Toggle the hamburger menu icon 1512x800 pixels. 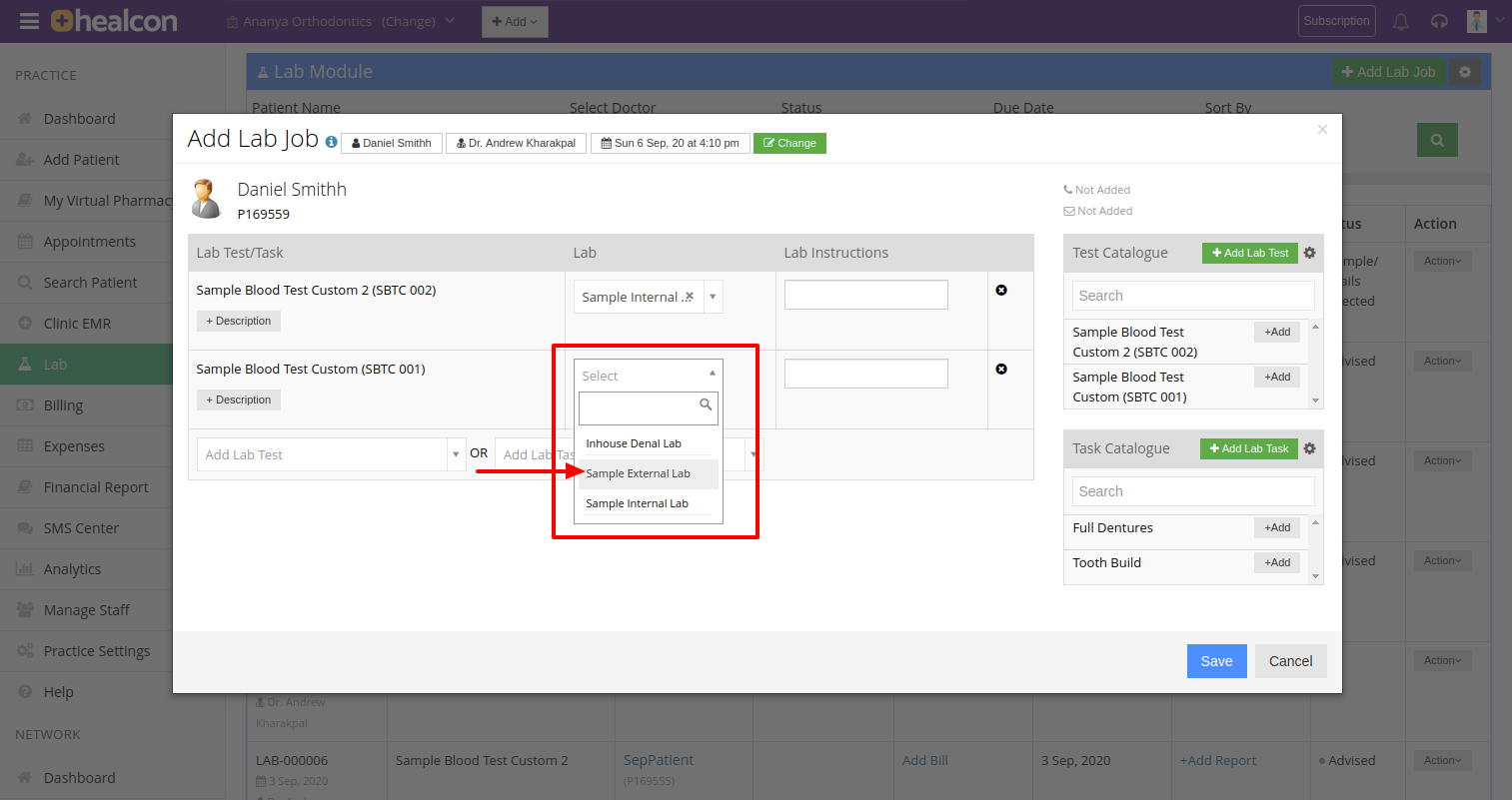click(x=29, y=21)
